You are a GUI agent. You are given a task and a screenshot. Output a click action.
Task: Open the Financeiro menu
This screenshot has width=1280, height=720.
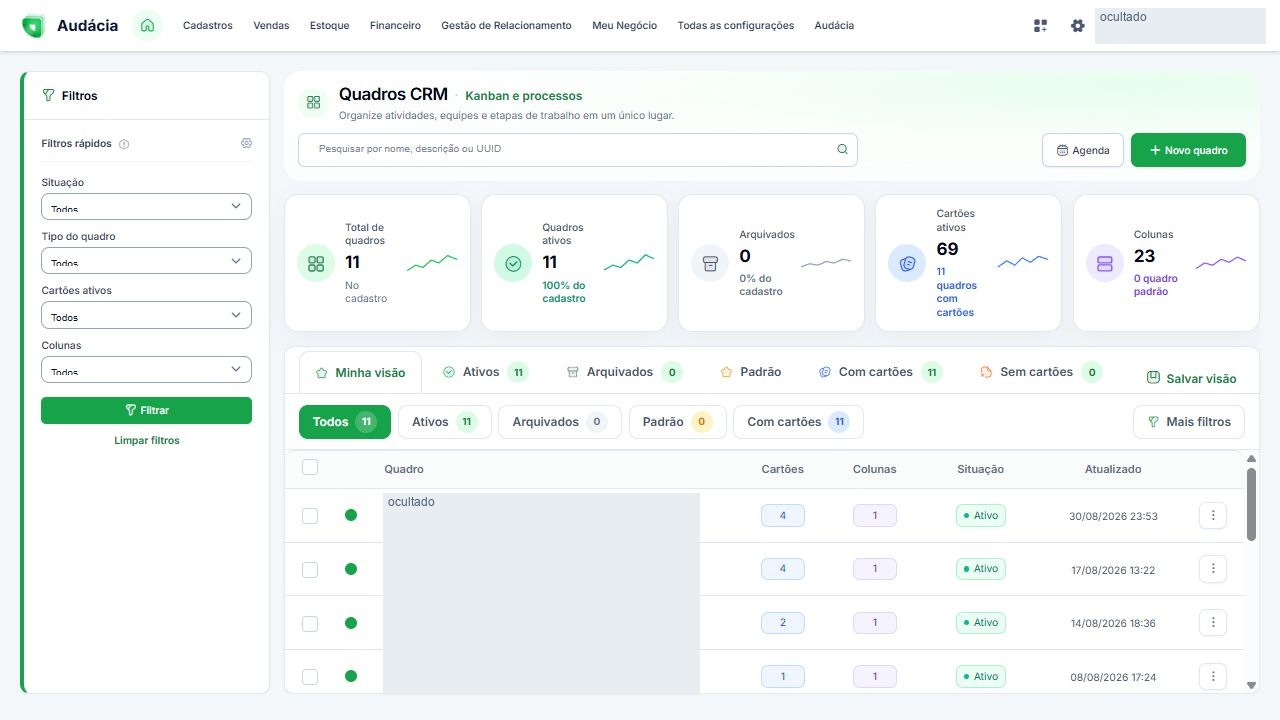tap(395, 26)
